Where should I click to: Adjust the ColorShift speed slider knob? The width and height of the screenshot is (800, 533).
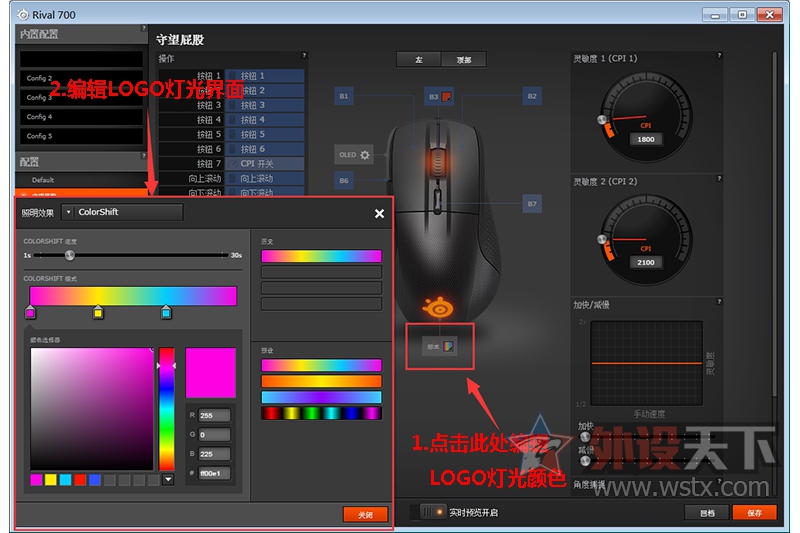[x=70, y=255]
